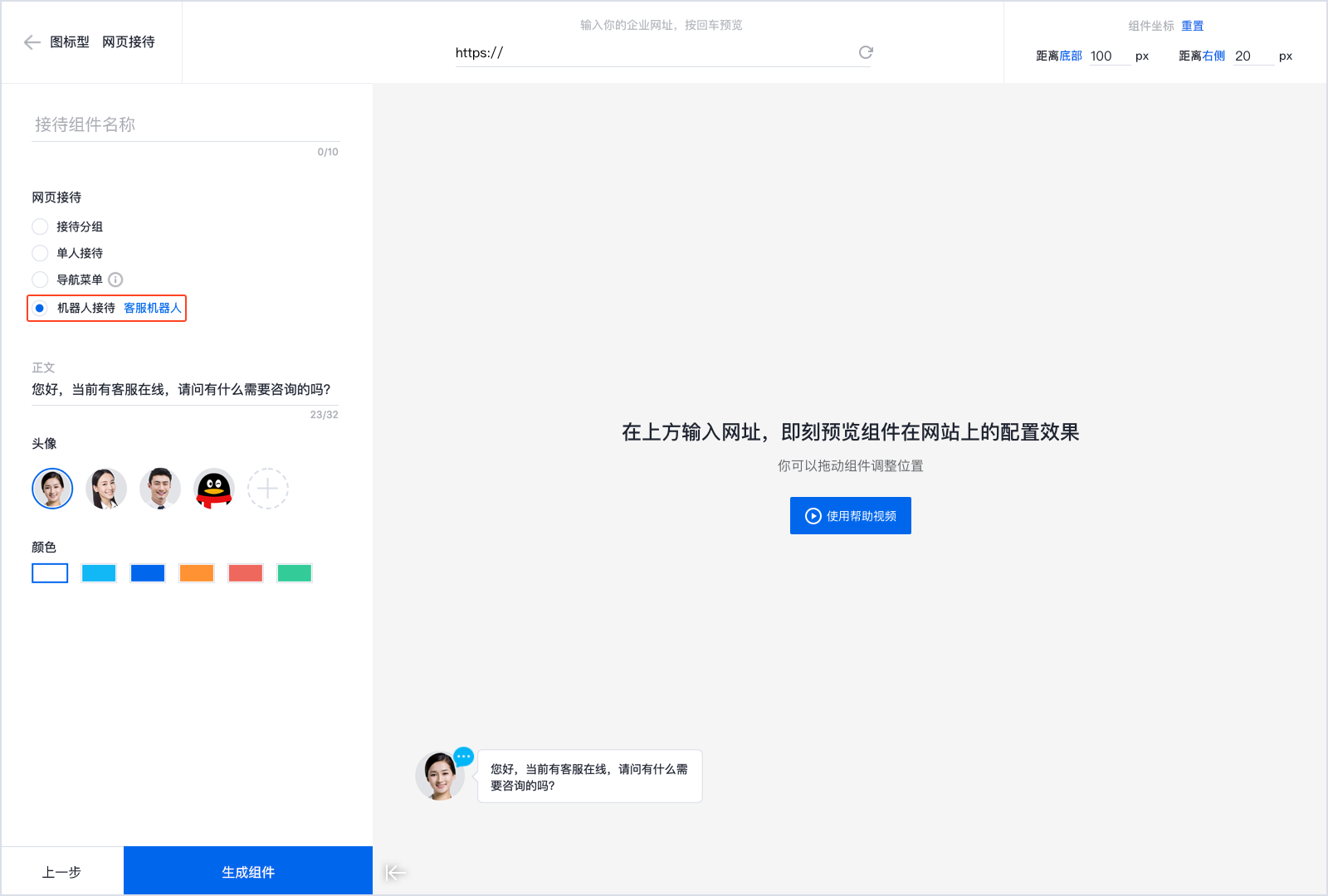Click the preview widget avatar
Screen dimensions: 1328x896
point(440,776)
